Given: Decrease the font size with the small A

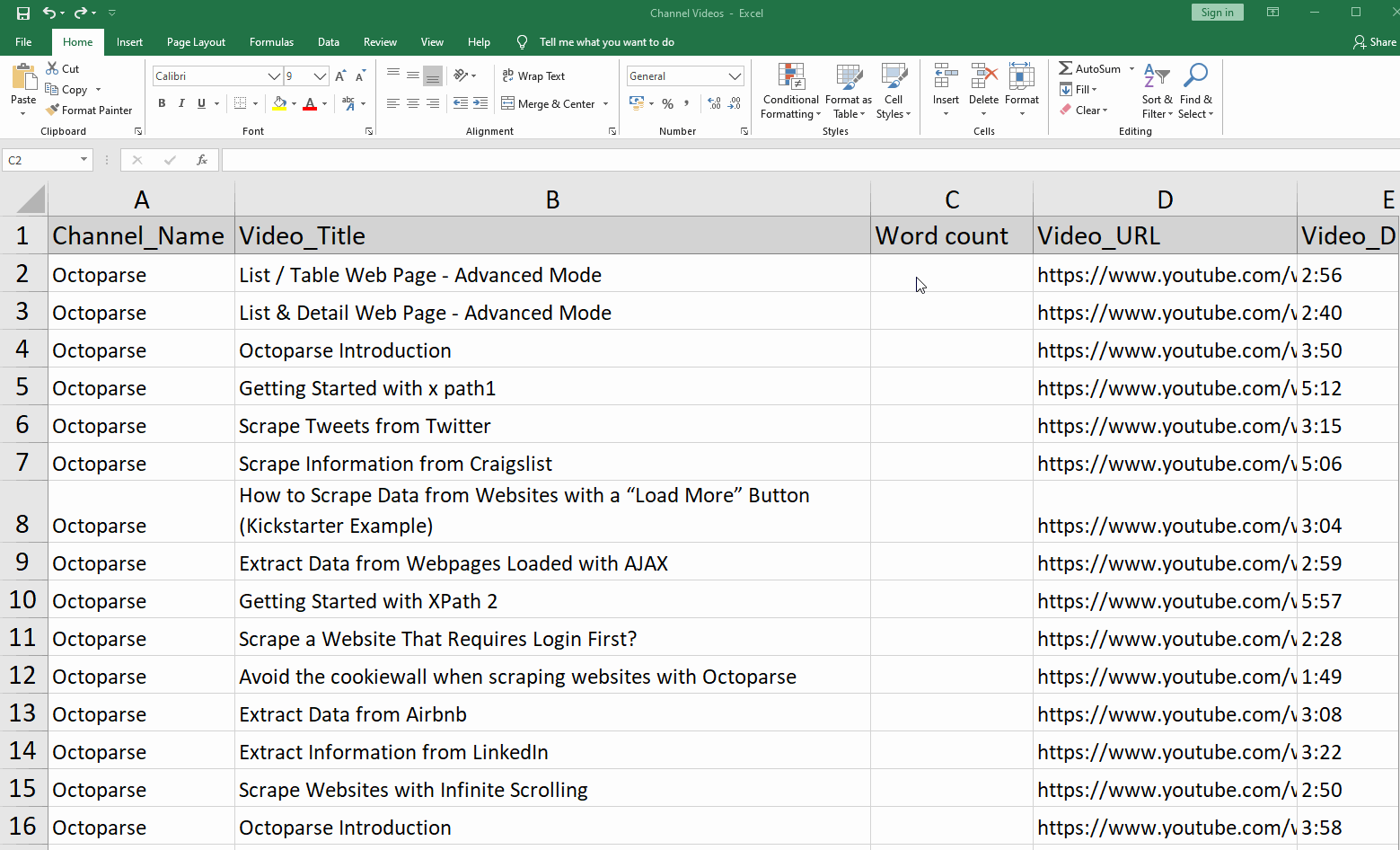Looking at the screenshot, I should (361, 76).
